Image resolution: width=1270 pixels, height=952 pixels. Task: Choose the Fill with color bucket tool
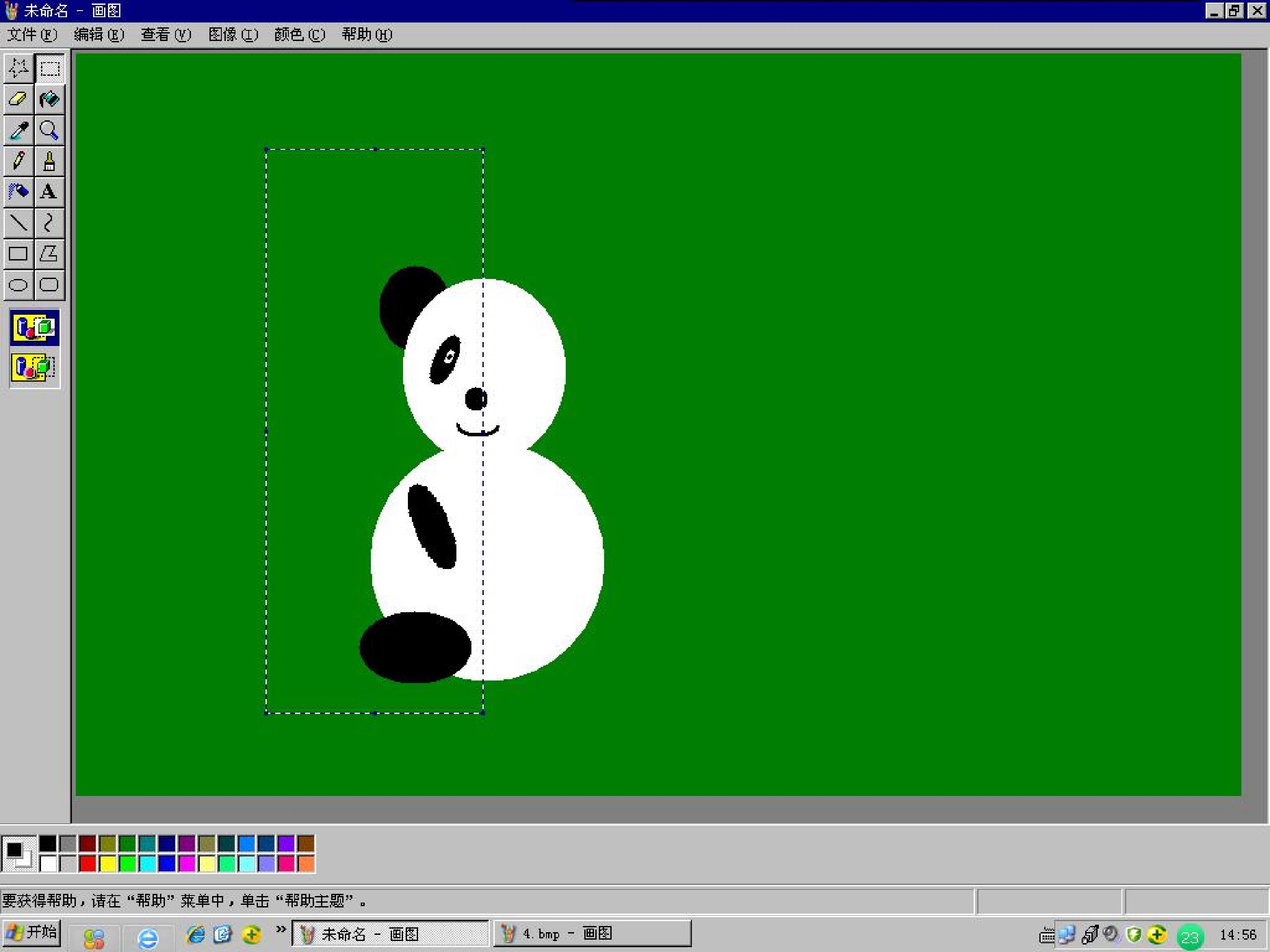click(49, 99)
